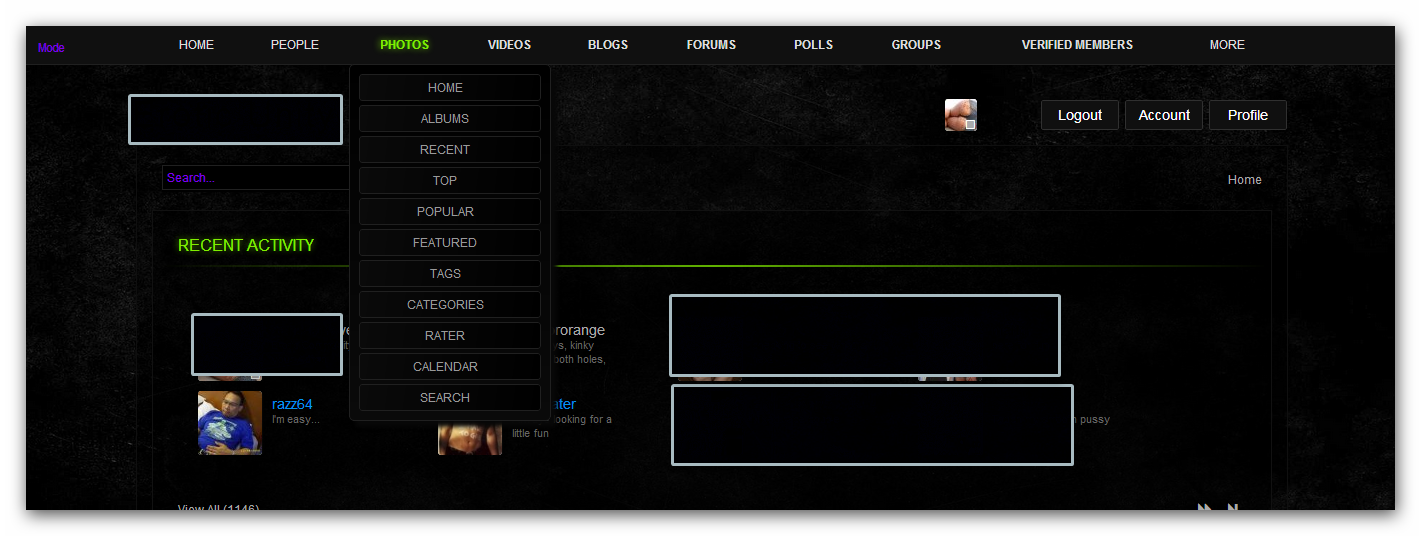Click in the Search input field
Screen dimensions: 1421x536
click(255, 178)
